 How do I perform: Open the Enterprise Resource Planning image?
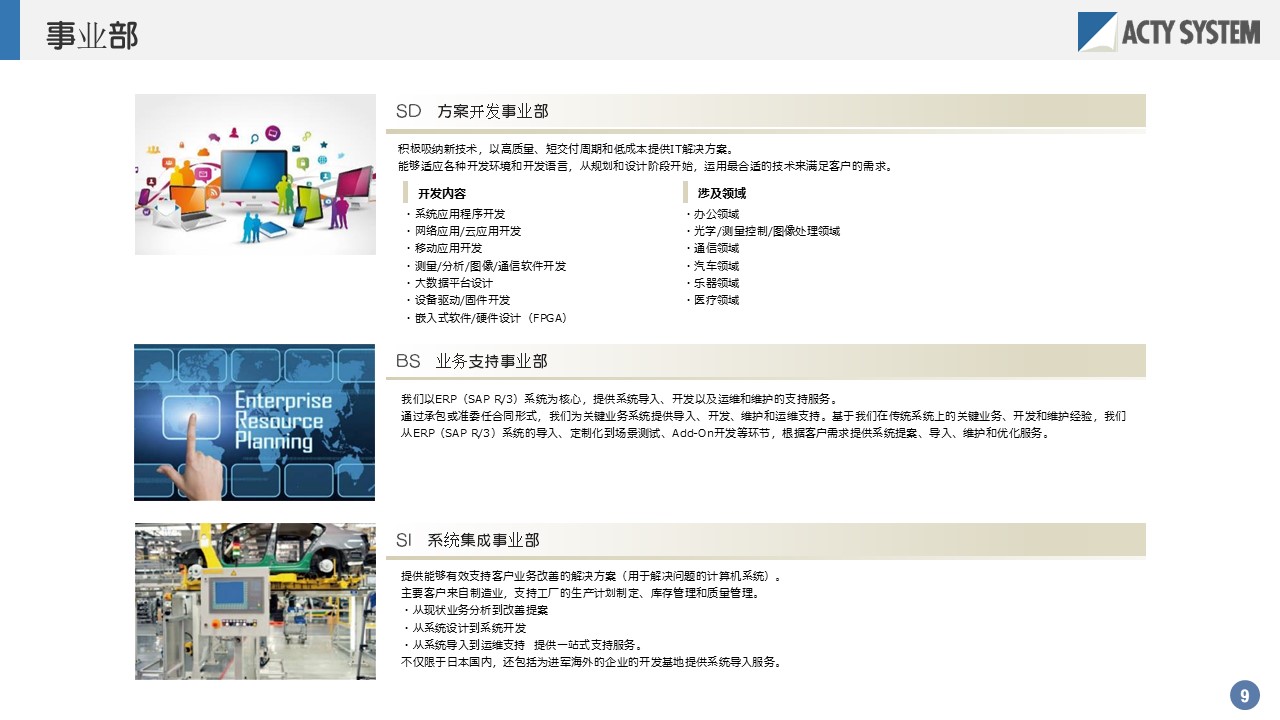click(x=254, y=422)
